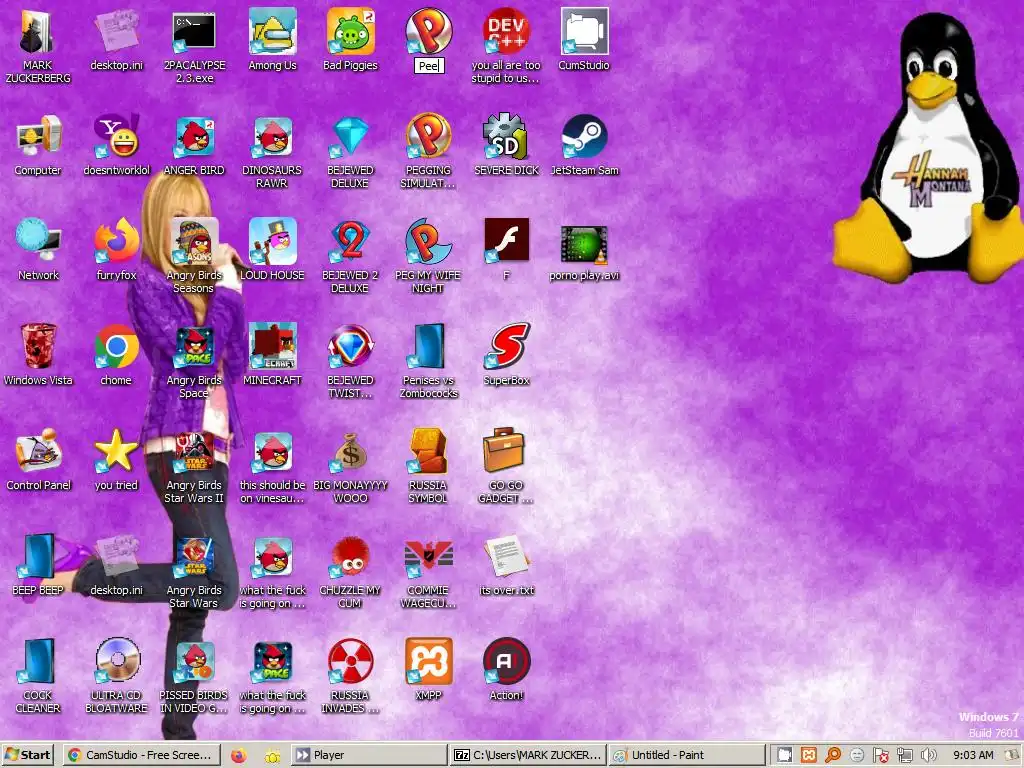Click the Firefox quick launch icon
This screenshot has width=1024, height=768.
point(239,756)
